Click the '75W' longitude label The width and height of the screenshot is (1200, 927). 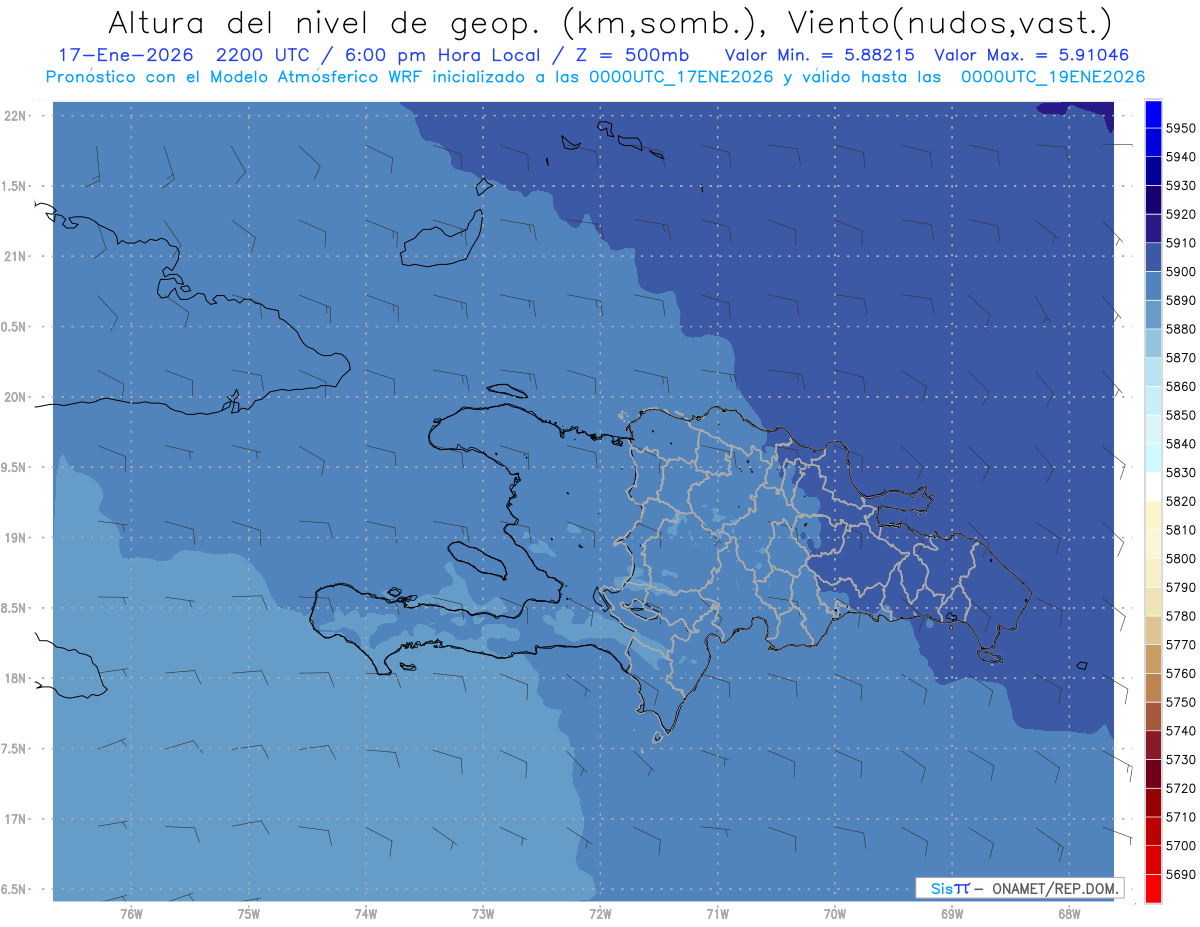pos(249,914)
